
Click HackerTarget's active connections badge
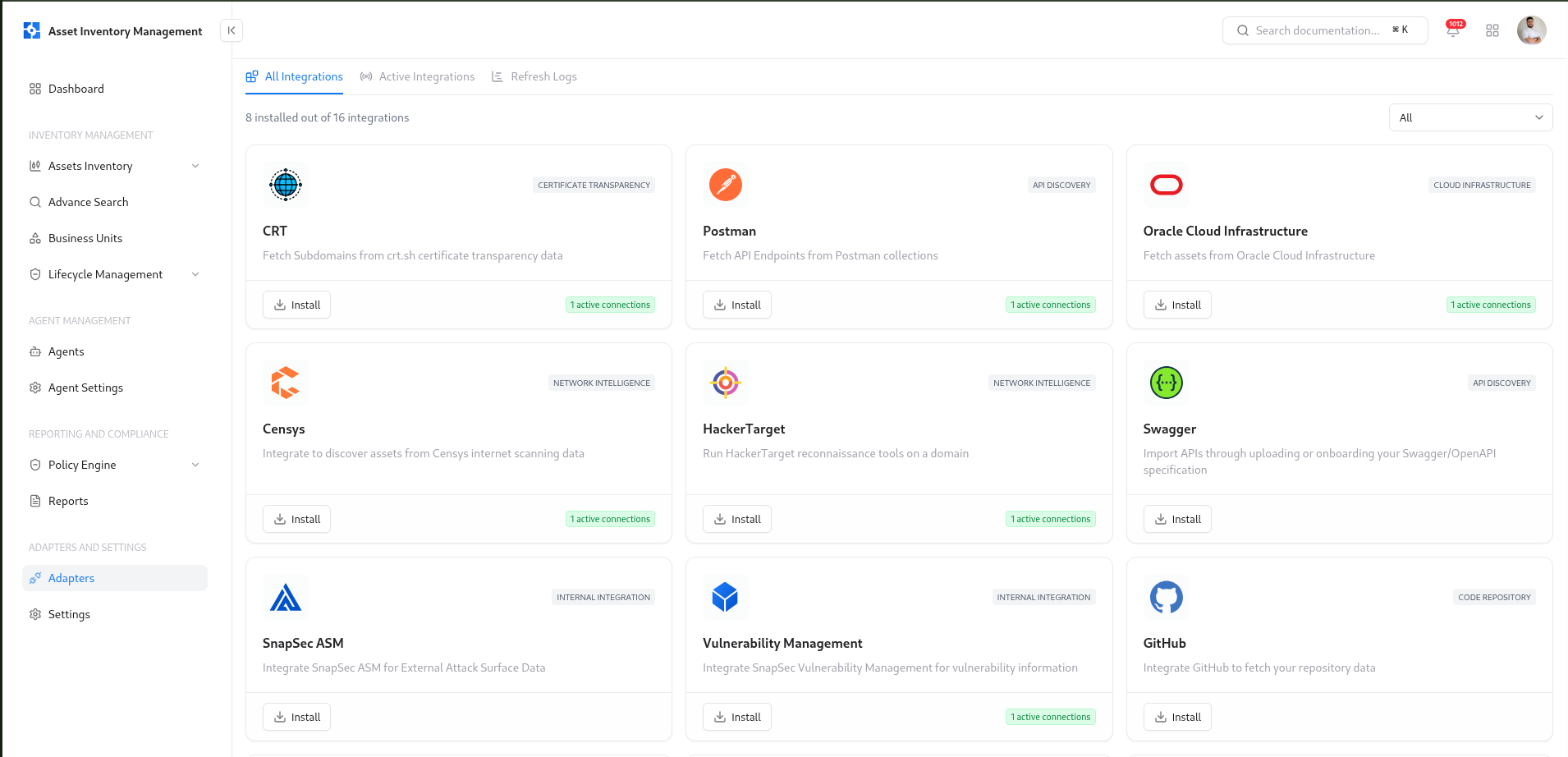pos(1051,519)
